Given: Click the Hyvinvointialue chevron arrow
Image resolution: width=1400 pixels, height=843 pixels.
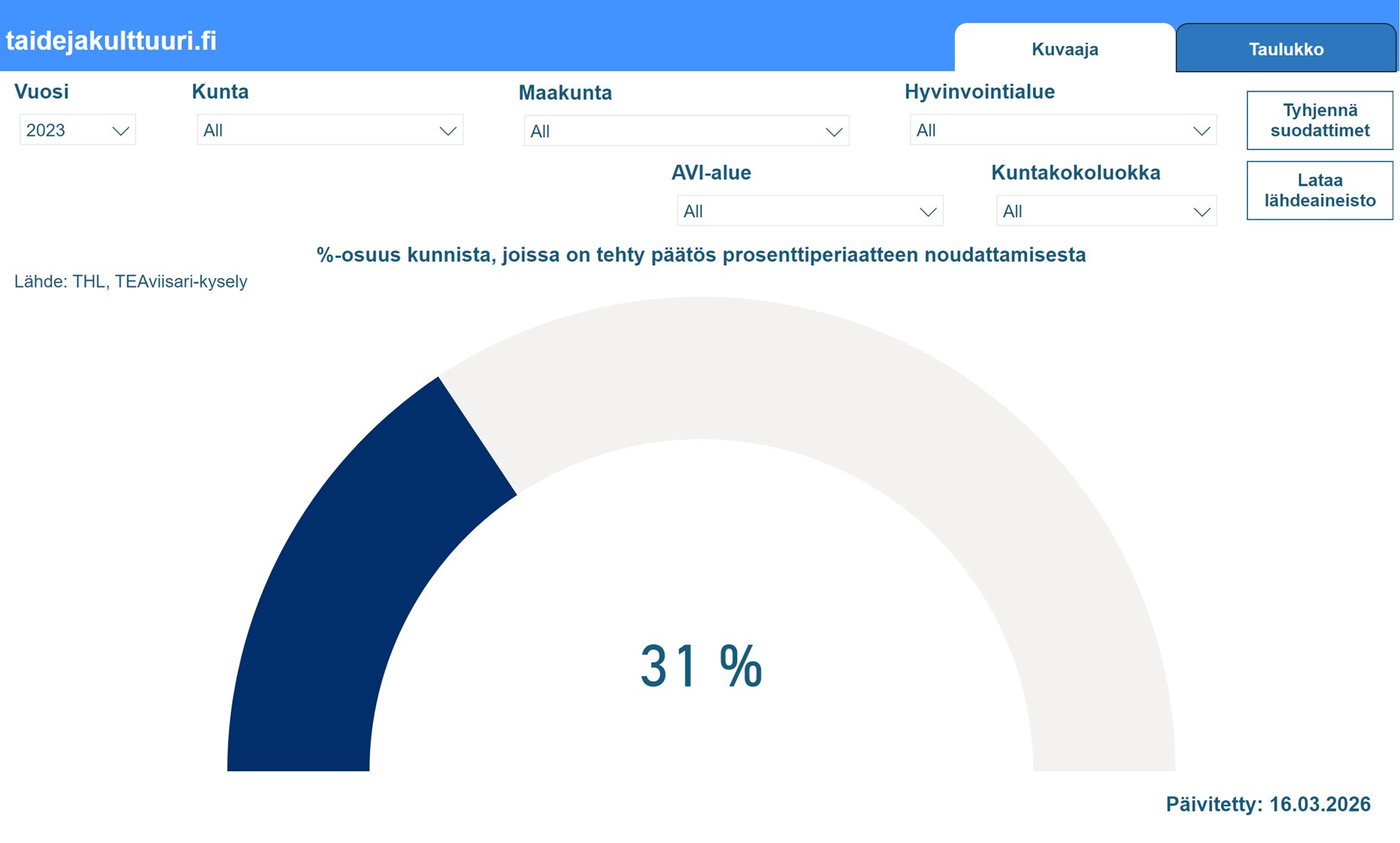Looking at the screenshot, I should point(1201,131).
